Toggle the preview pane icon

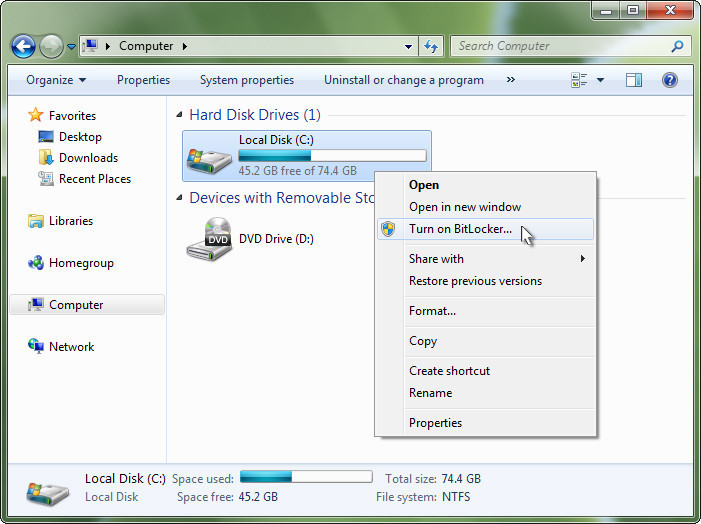click(634, 80)
